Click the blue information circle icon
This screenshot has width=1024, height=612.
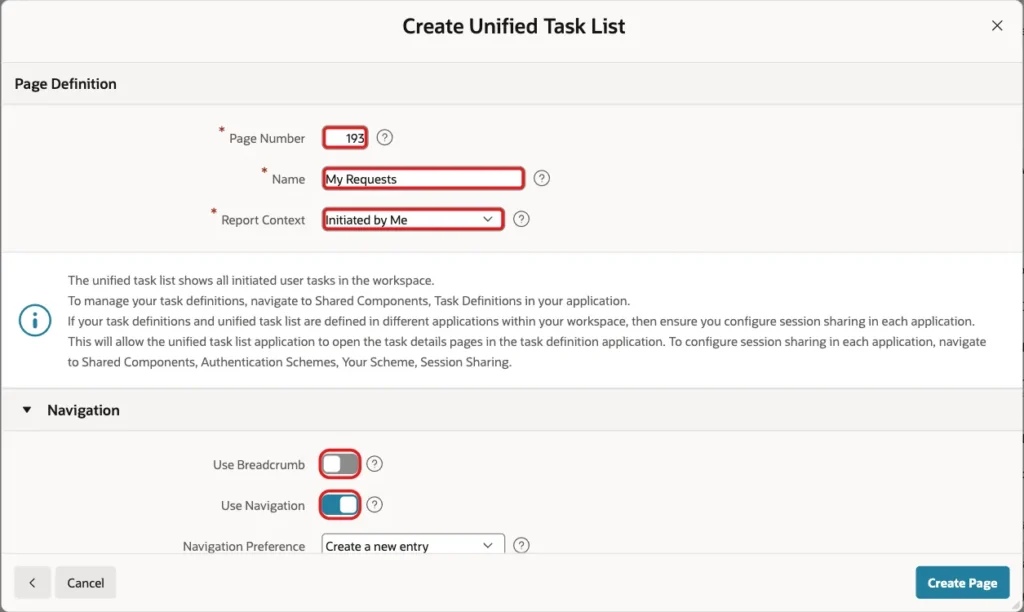point(35,320)
